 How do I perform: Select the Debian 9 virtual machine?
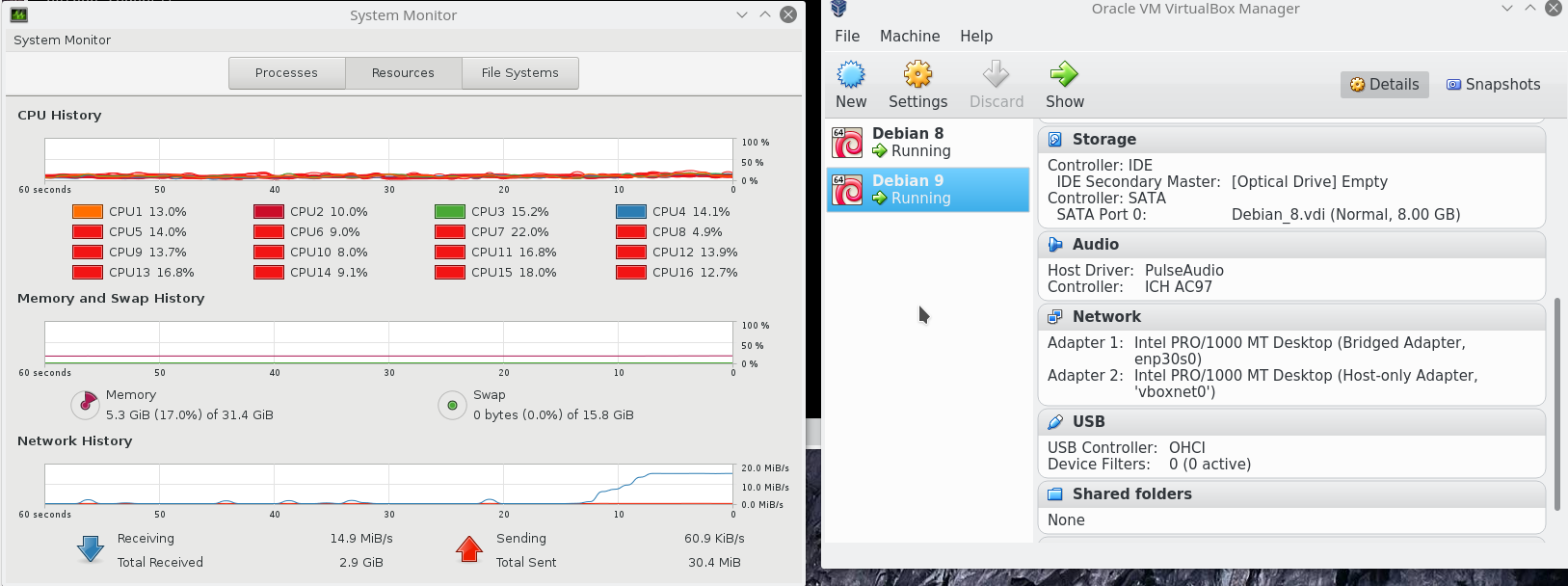[x=928, y=190]
